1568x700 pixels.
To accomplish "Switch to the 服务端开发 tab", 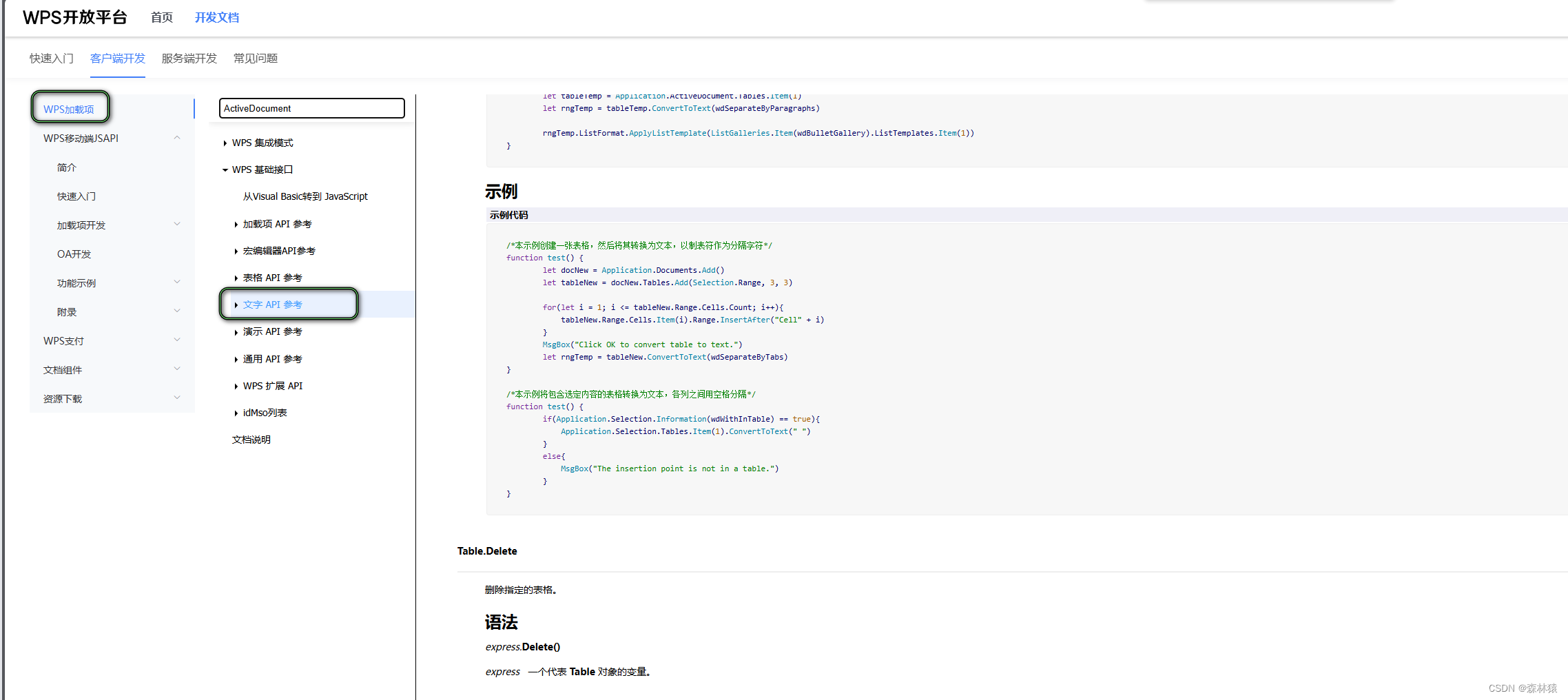I will tap(189, 58).
